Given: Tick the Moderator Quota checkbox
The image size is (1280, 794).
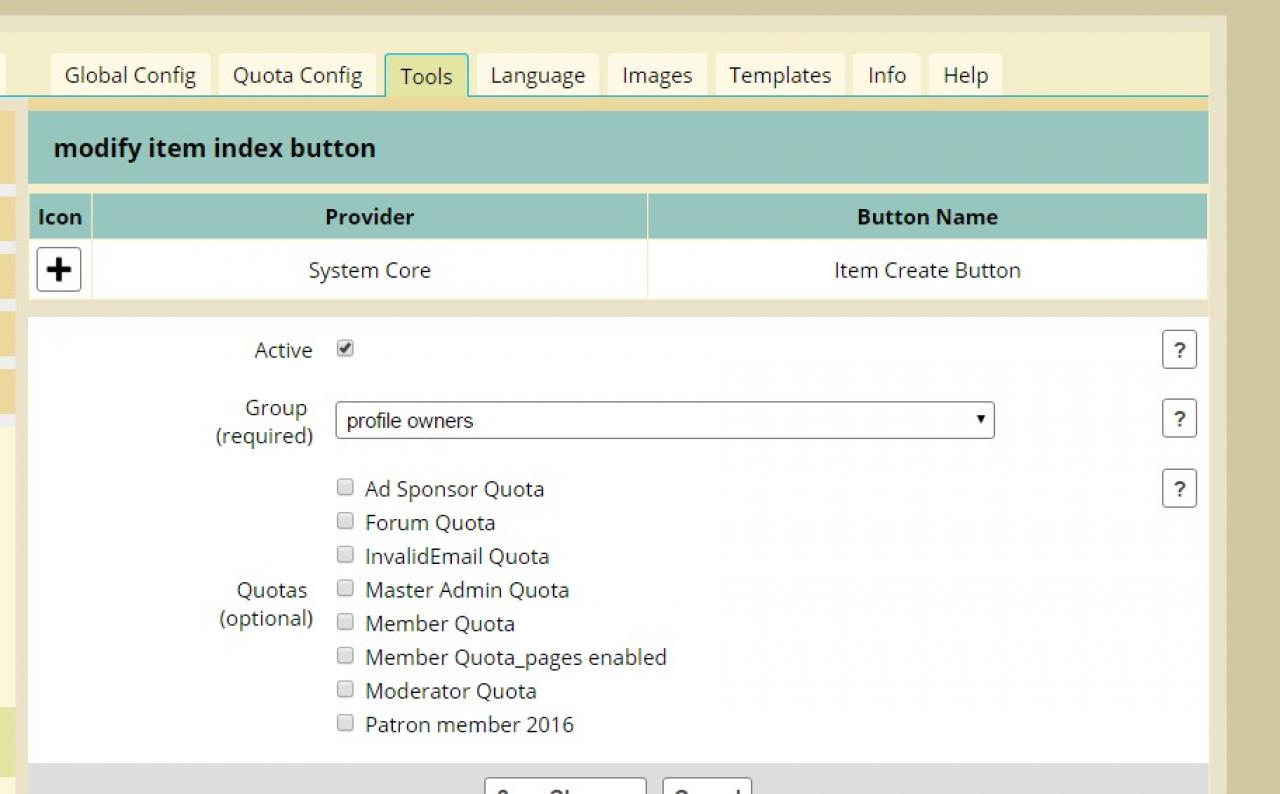Looking at the screenshot, I should [x=345, y=690].
